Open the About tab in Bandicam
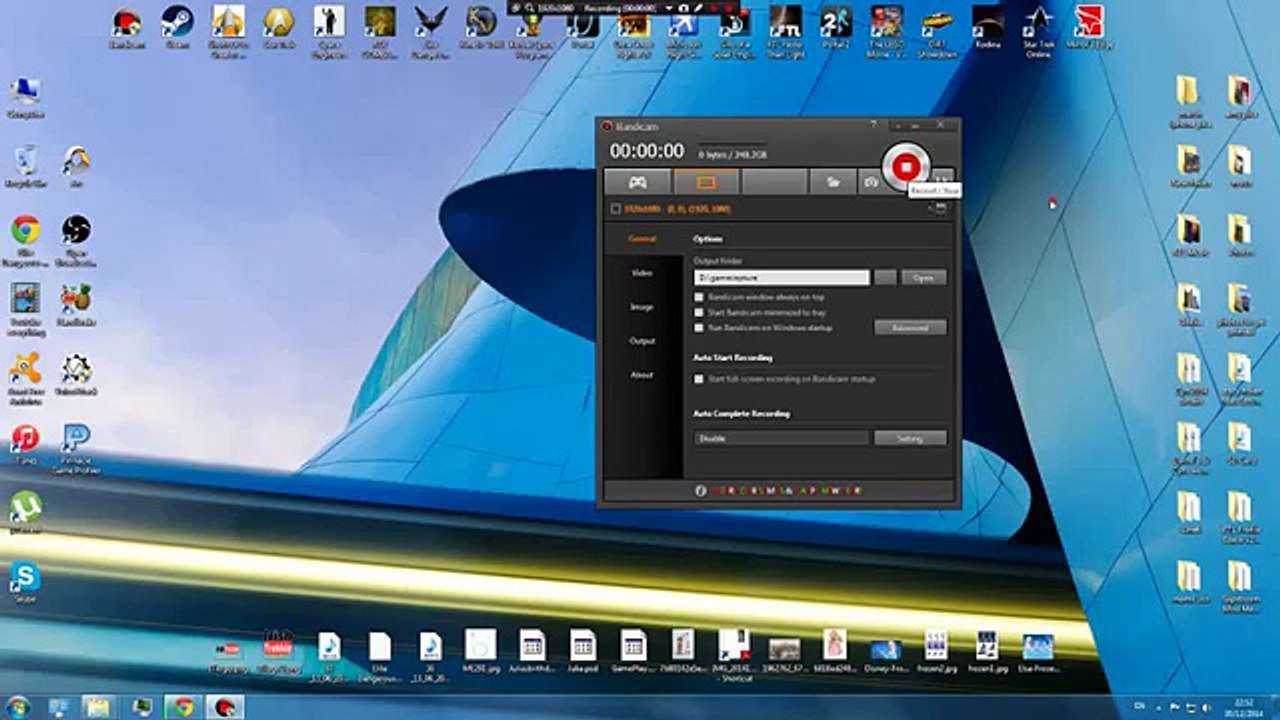 tap(642, 375)
